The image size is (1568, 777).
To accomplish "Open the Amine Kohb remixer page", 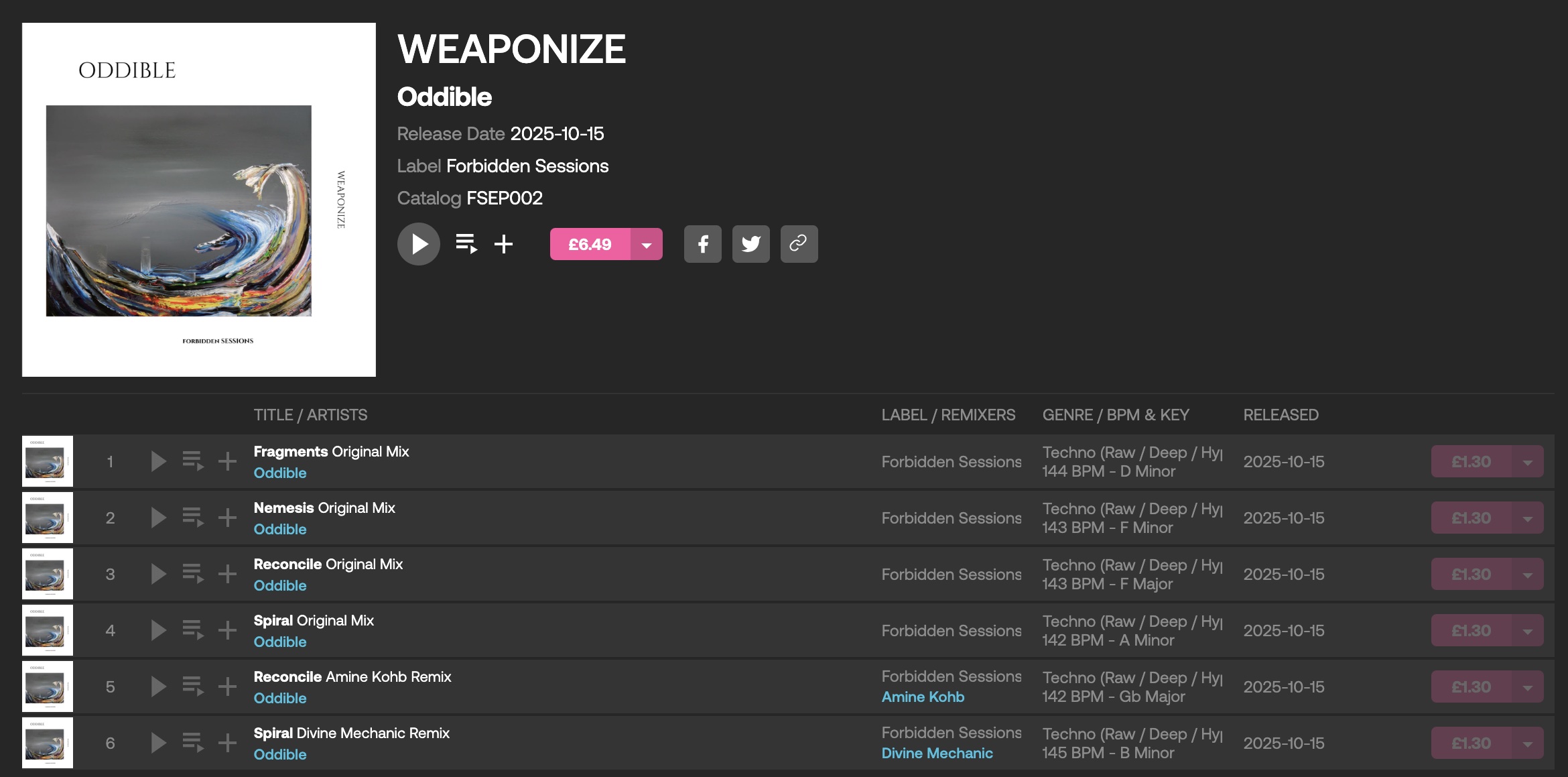I will coord(923,697).
